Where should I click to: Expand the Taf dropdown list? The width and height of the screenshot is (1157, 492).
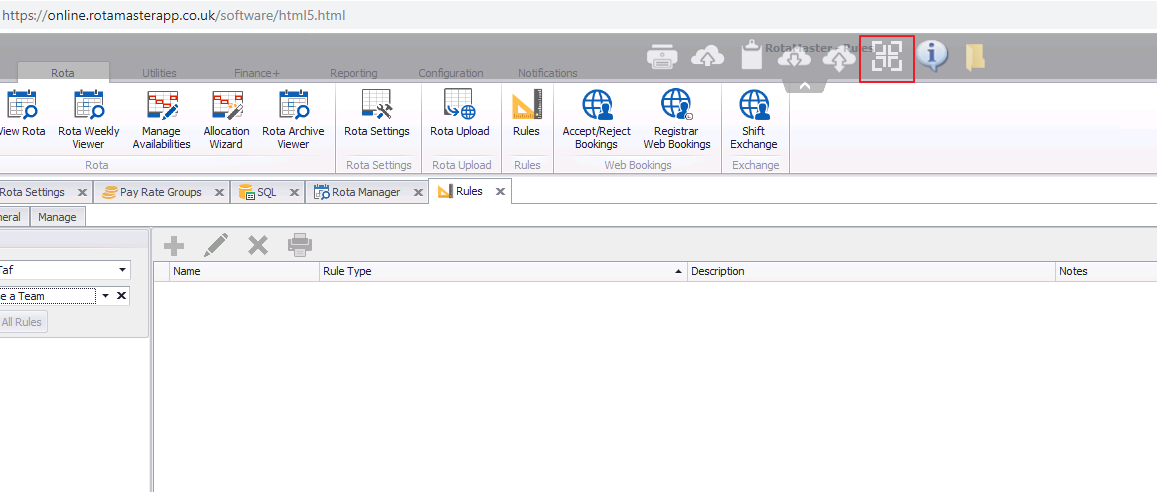click(122, 270)
